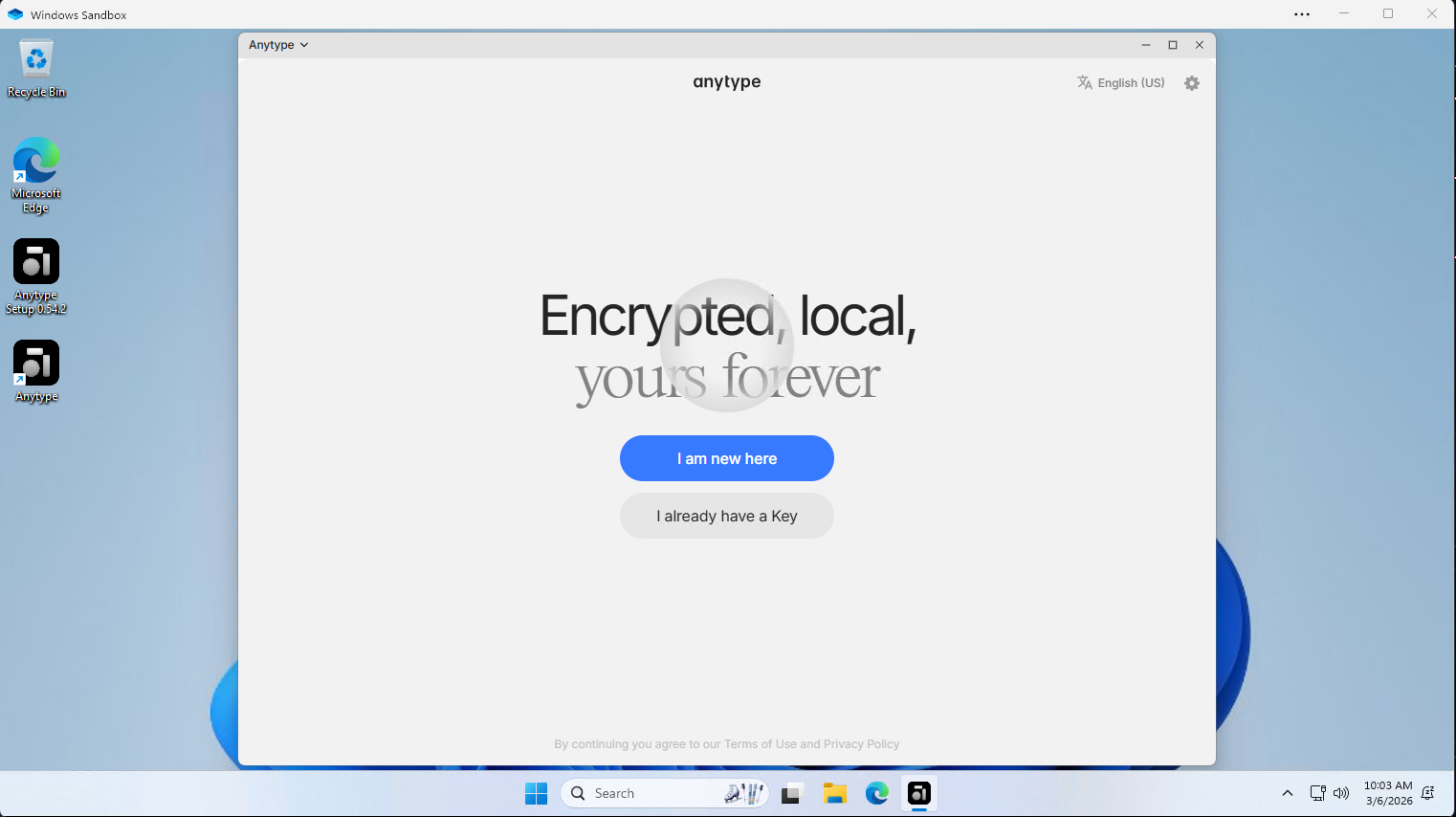Maximize the Windows Sandbox window
The height and width of the screenshot is (817, 1456).
coord(1388,14)
